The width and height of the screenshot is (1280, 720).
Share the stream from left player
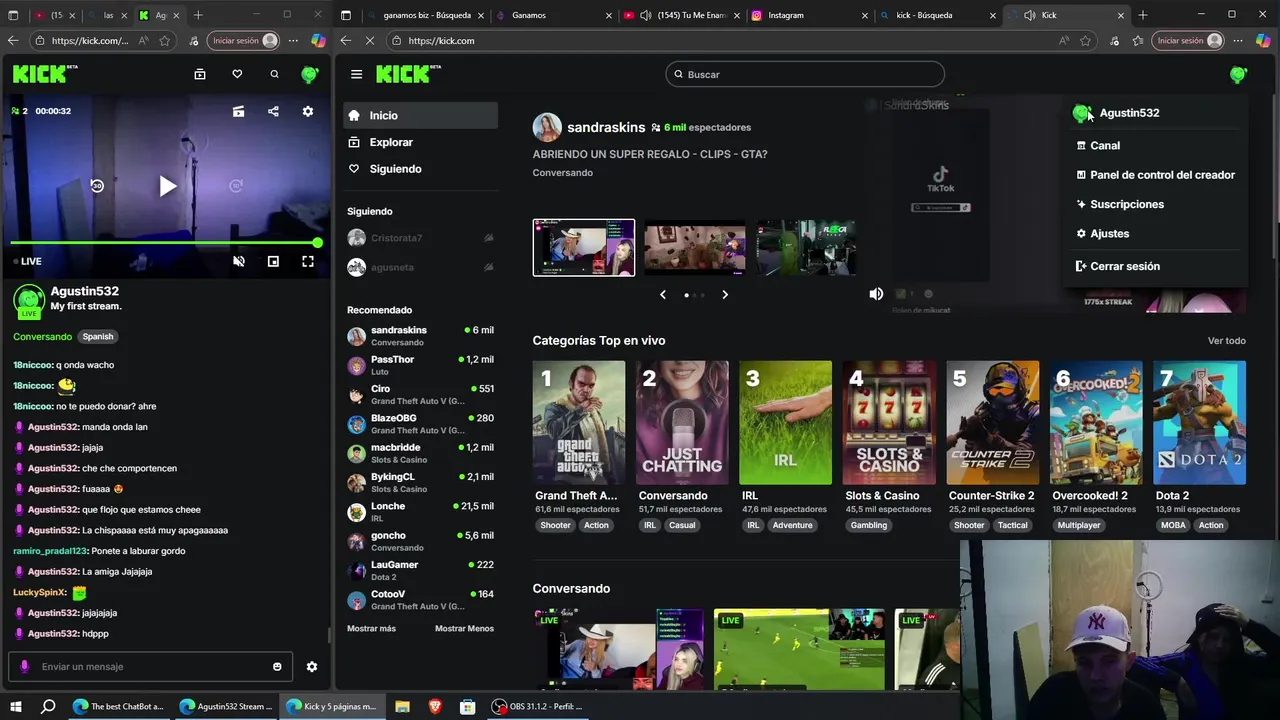tap(273, 111)
